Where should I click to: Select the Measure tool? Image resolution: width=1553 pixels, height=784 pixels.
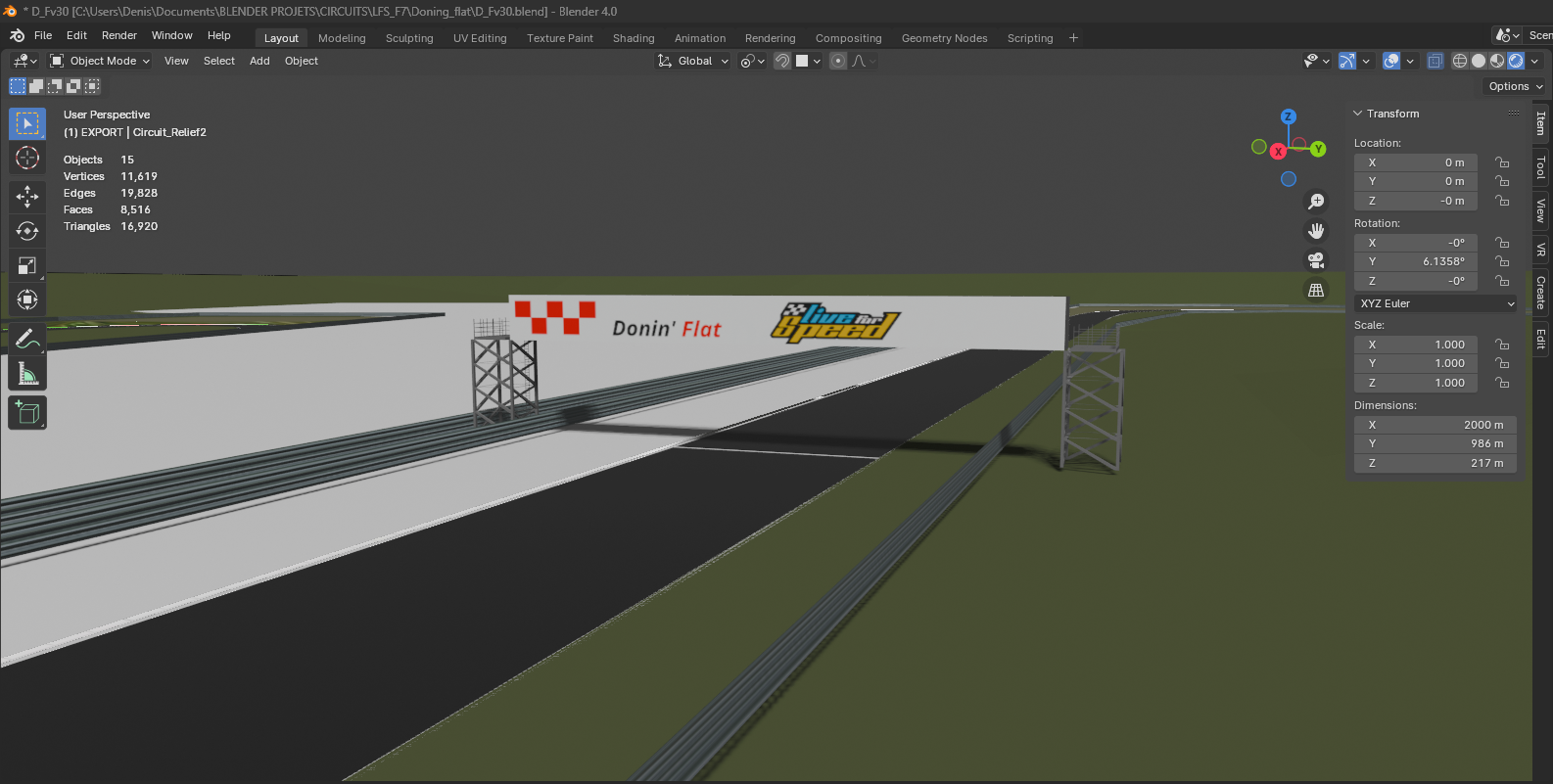[x=27, y=374]
